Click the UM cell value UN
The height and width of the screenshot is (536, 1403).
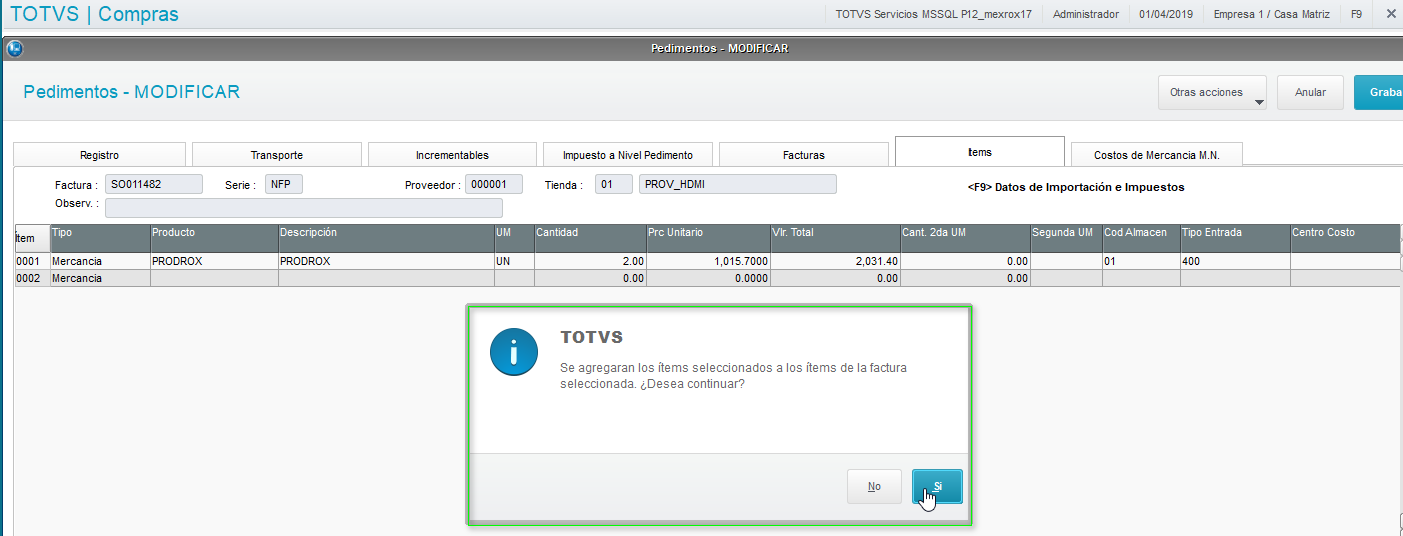coord(514,261)
